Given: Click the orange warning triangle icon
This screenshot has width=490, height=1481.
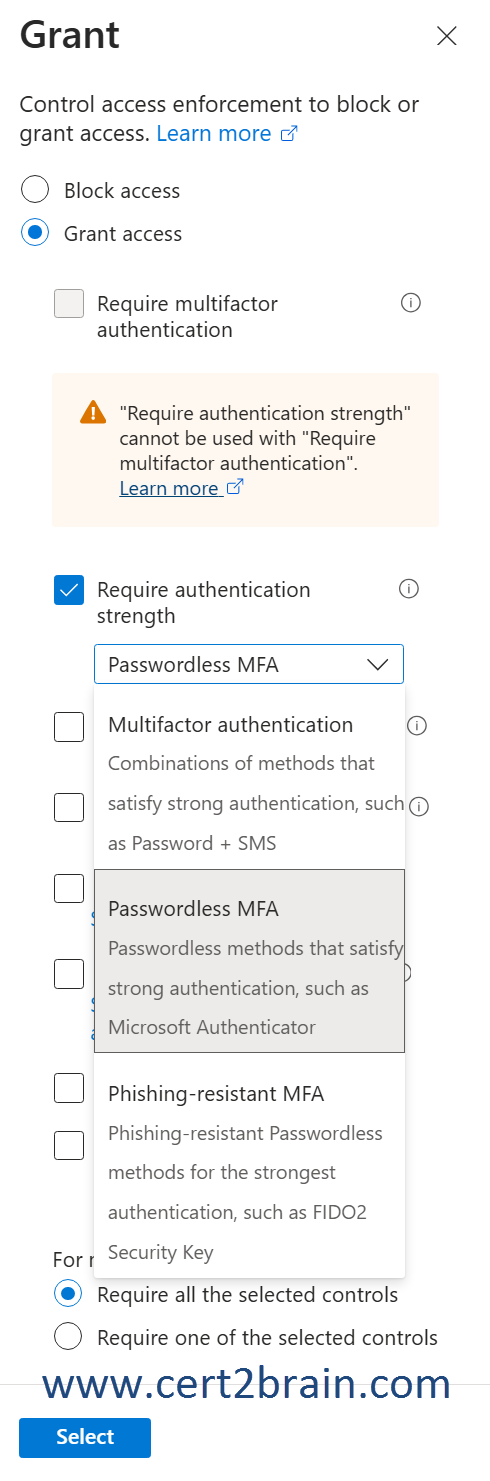Looking at the screenshot, I should click(93, 412).
